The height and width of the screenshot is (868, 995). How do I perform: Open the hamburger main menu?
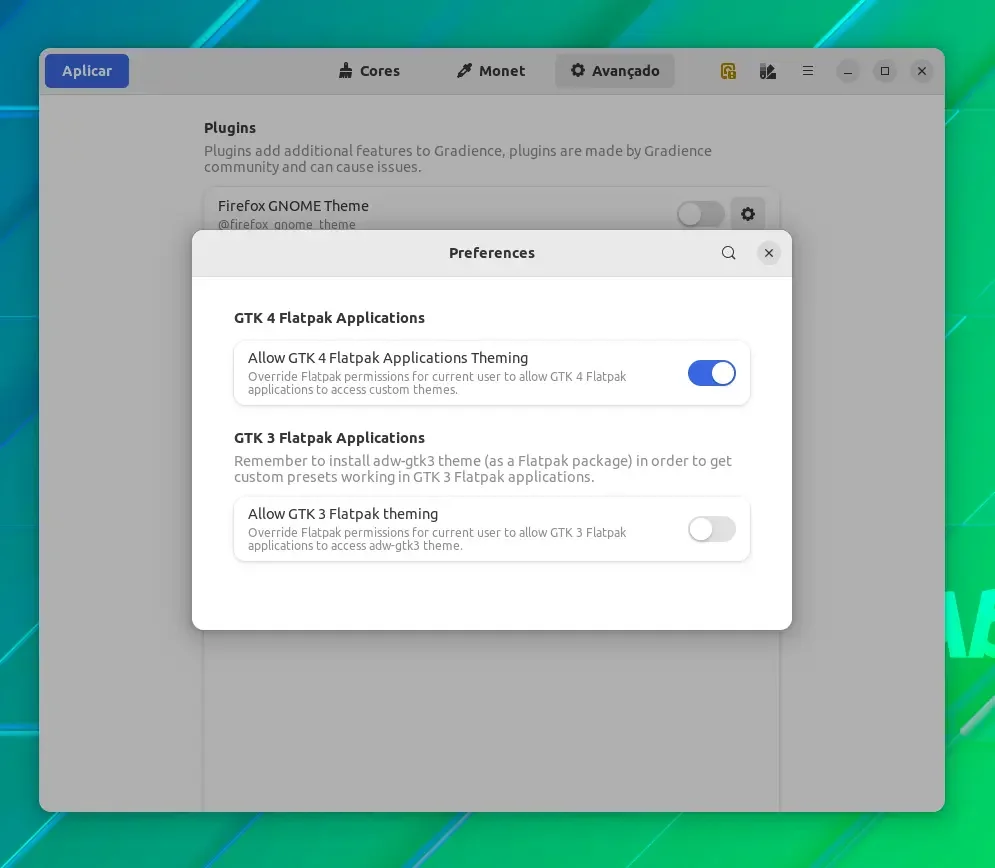(x=808, y=71)
